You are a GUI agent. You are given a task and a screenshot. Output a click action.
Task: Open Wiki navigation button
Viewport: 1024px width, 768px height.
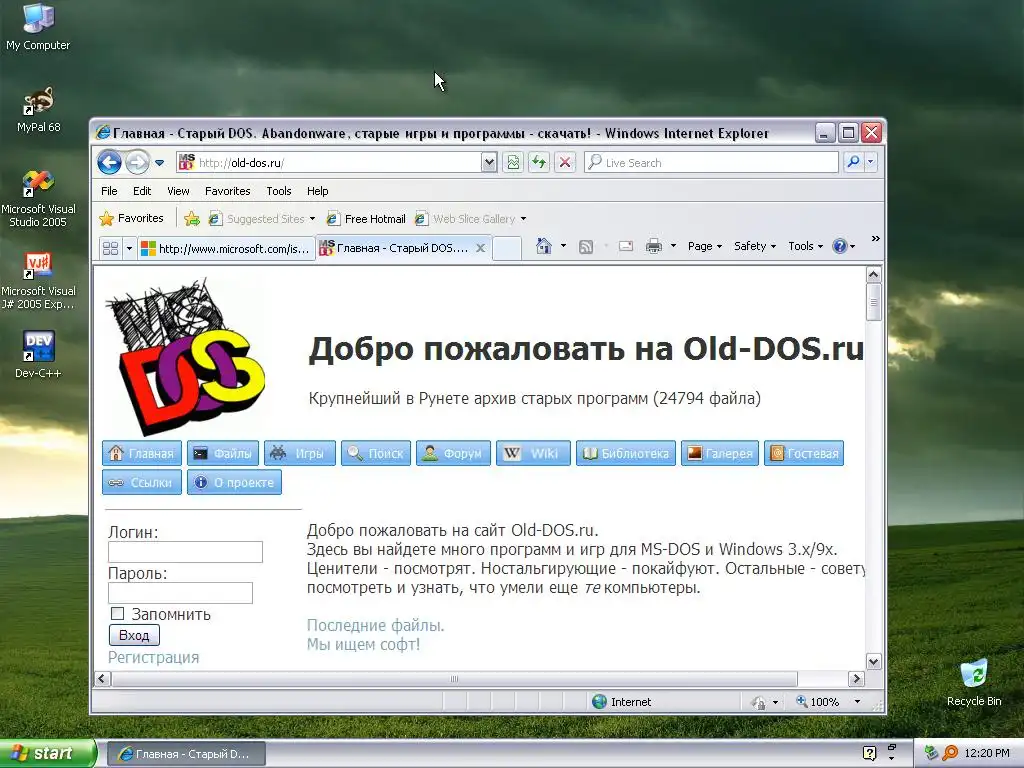pyautogui.click(x=533, y=453)
